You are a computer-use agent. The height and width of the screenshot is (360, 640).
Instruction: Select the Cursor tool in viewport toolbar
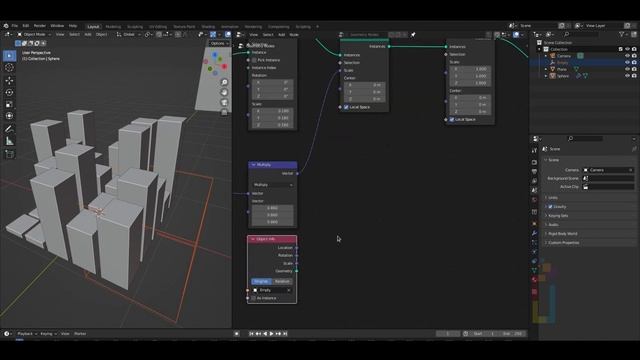point(9,68)
